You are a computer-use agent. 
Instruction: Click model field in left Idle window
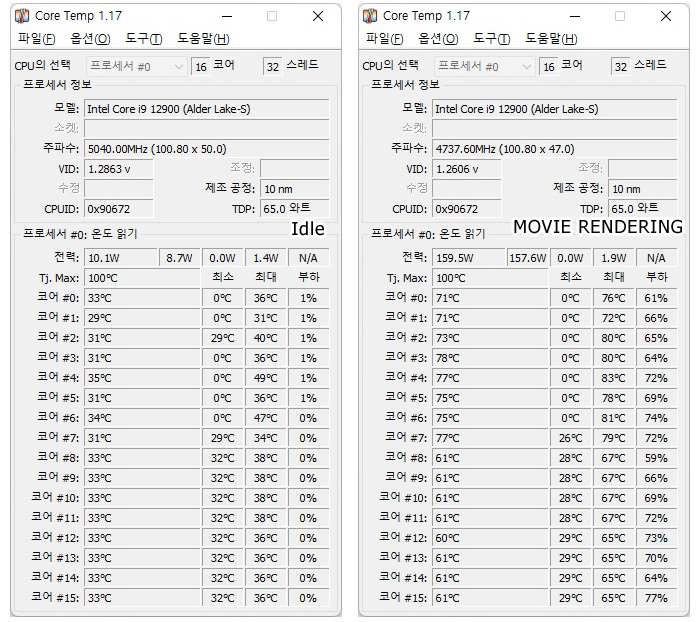click(207, 109)
